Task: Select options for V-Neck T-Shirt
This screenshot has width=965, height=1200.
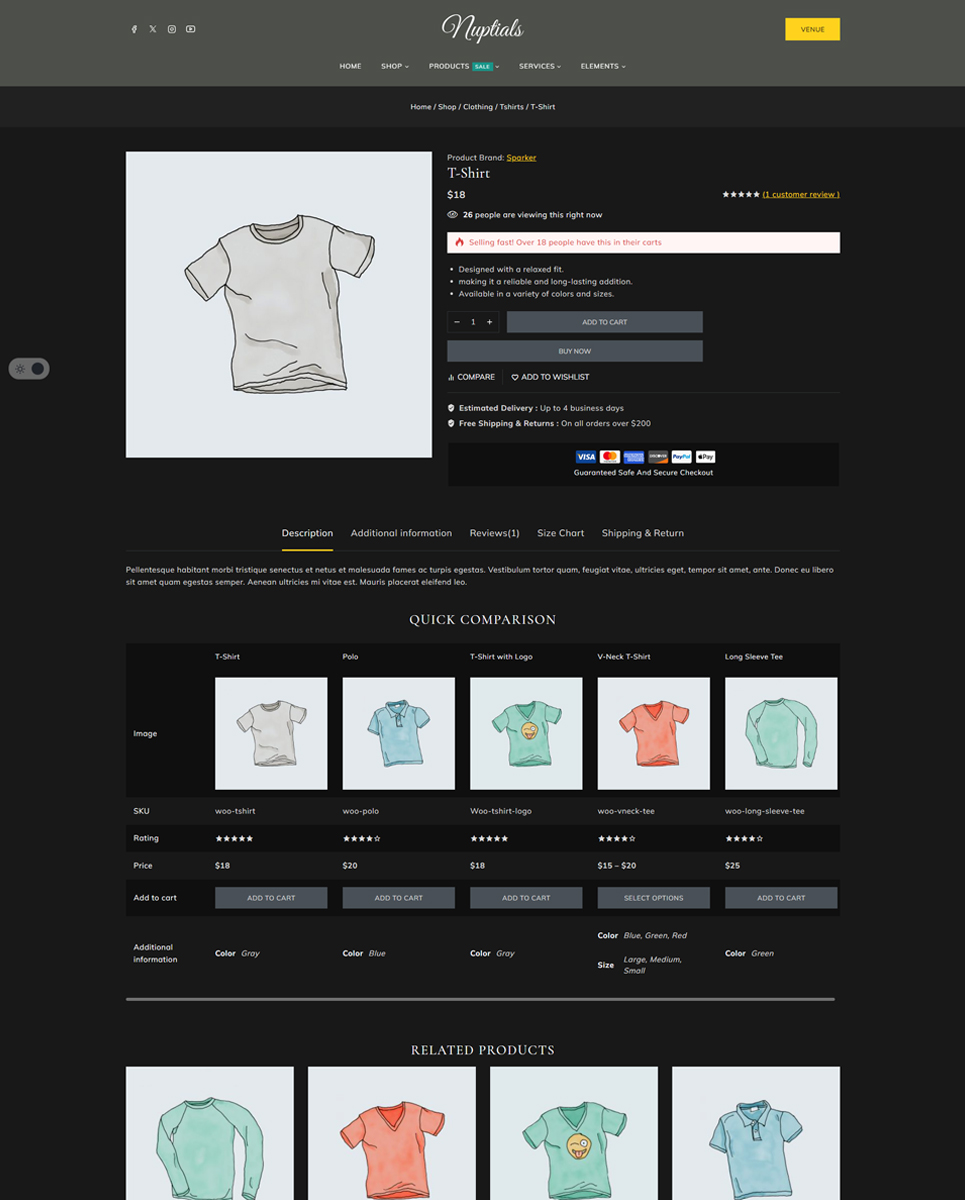Action: [x=654, y=898]
